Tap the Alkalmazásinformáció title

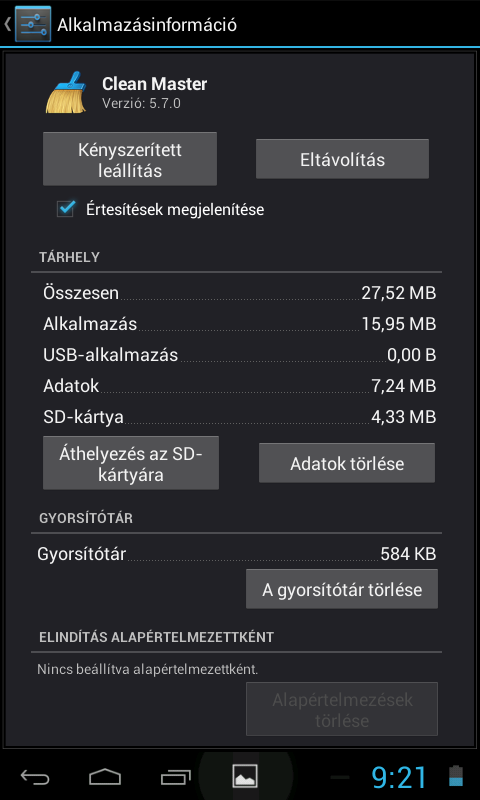click(147, 24)
